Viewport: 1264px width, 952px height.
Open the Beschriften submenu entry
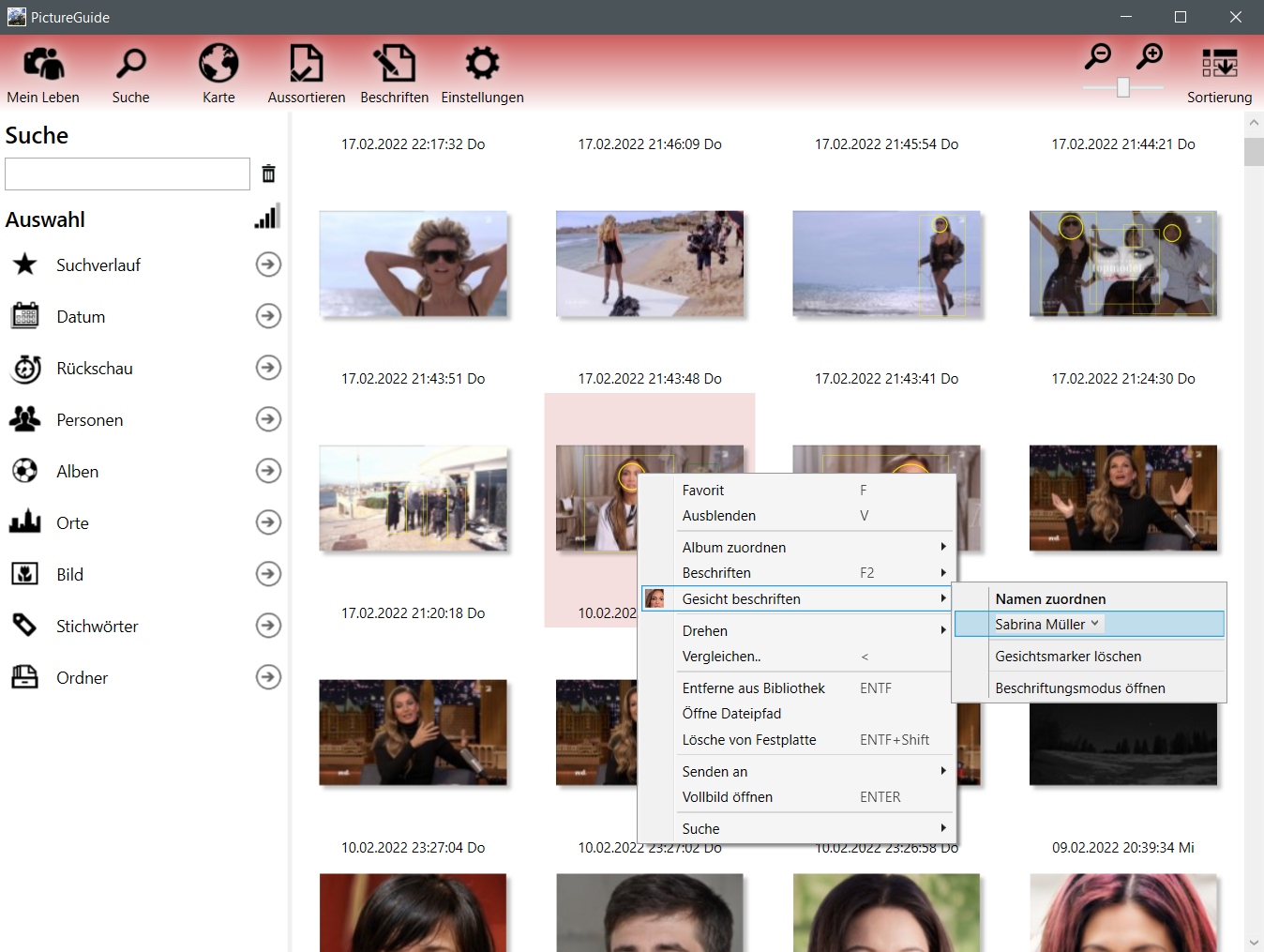pos(797,572)
